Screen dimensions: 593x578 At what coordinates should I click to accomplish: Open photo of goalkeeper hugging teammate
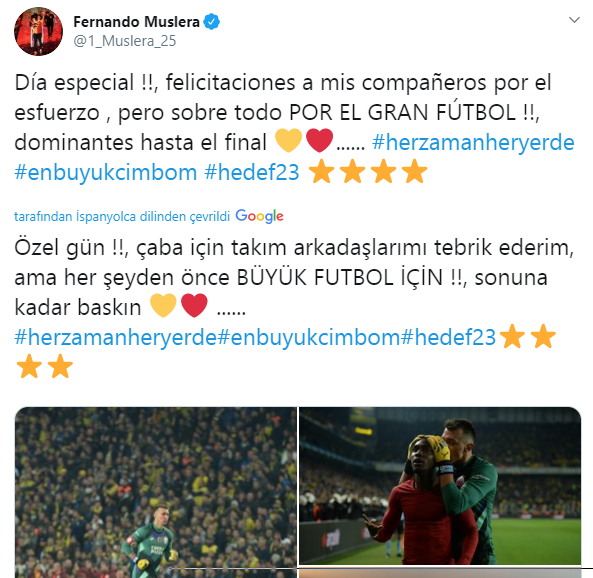(x=440, y=486)
